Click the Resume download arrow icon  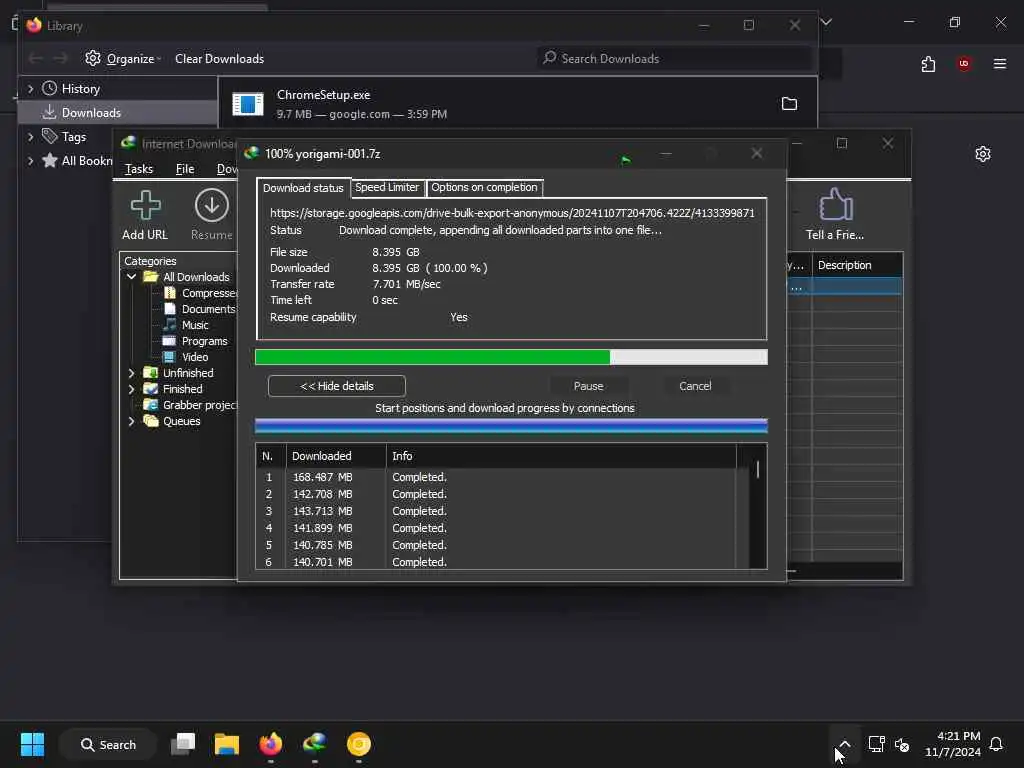pyautogui.click(x=212, y=205)
